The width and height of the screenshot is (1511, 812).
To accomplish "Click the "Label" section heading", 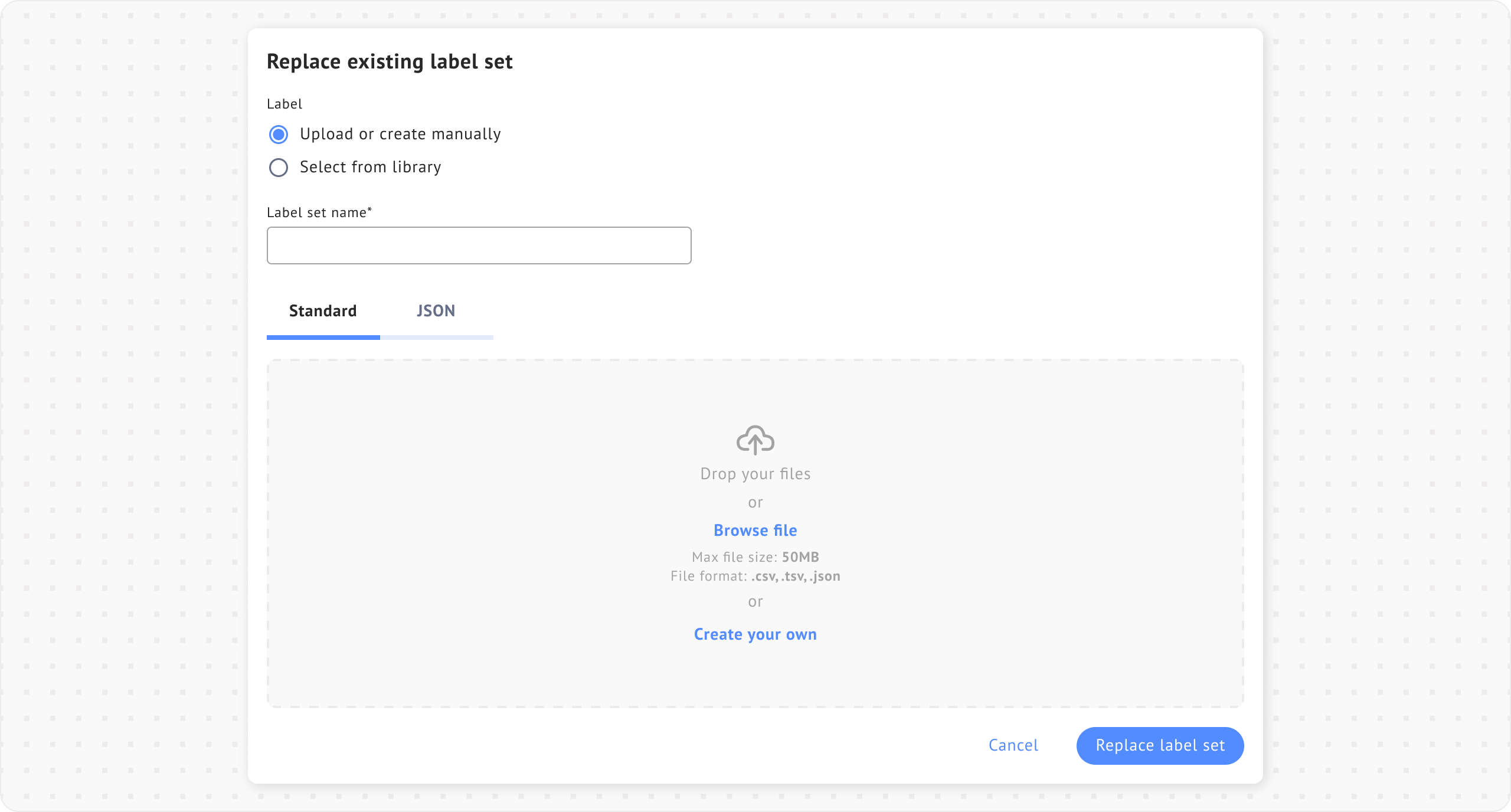I will [x=284, y=104].
